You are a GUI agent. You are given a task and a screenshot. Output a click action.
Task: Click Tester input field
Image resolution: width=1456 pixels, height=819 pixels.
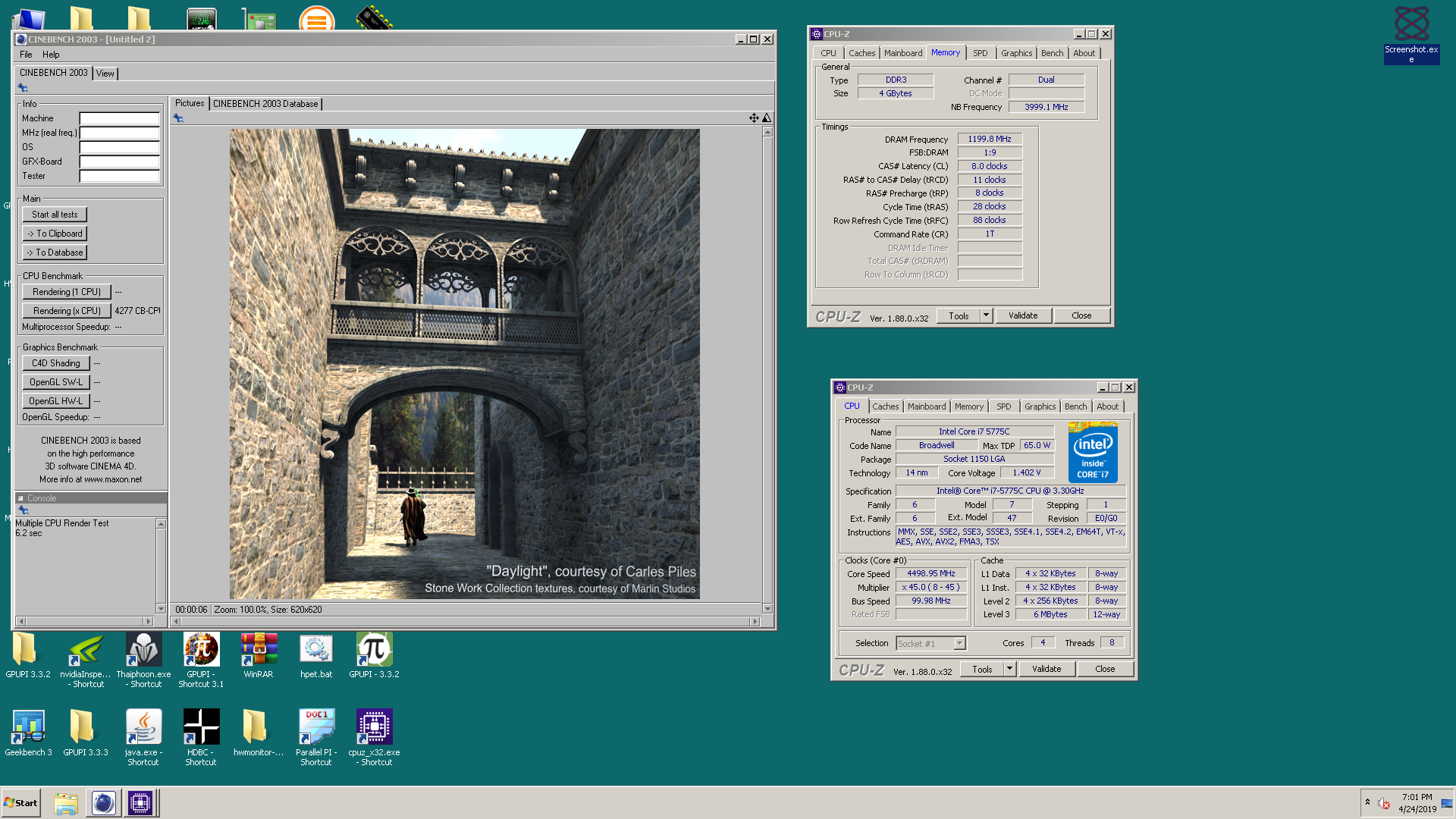120,176
